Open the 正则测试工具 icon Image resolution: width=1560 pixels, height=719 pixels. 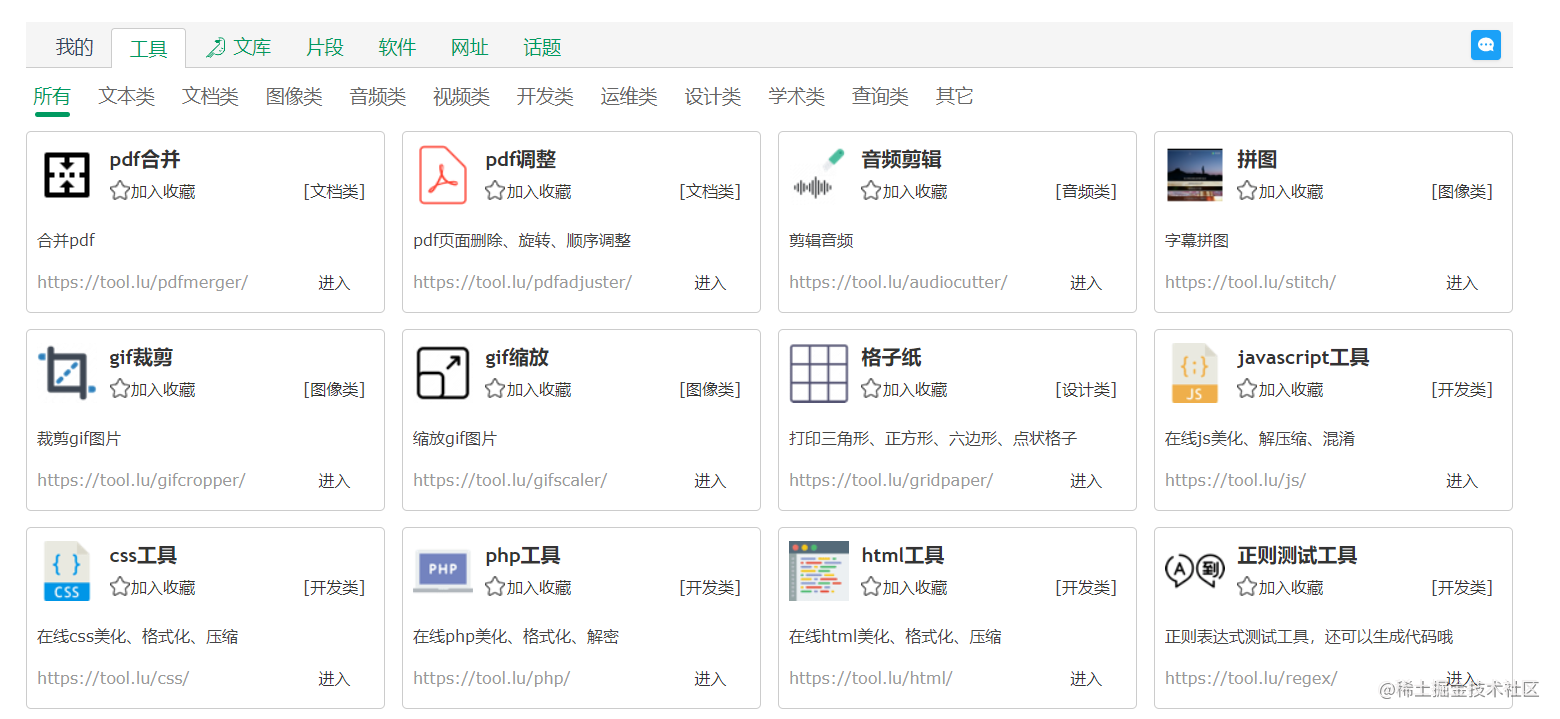(1195, 570)
